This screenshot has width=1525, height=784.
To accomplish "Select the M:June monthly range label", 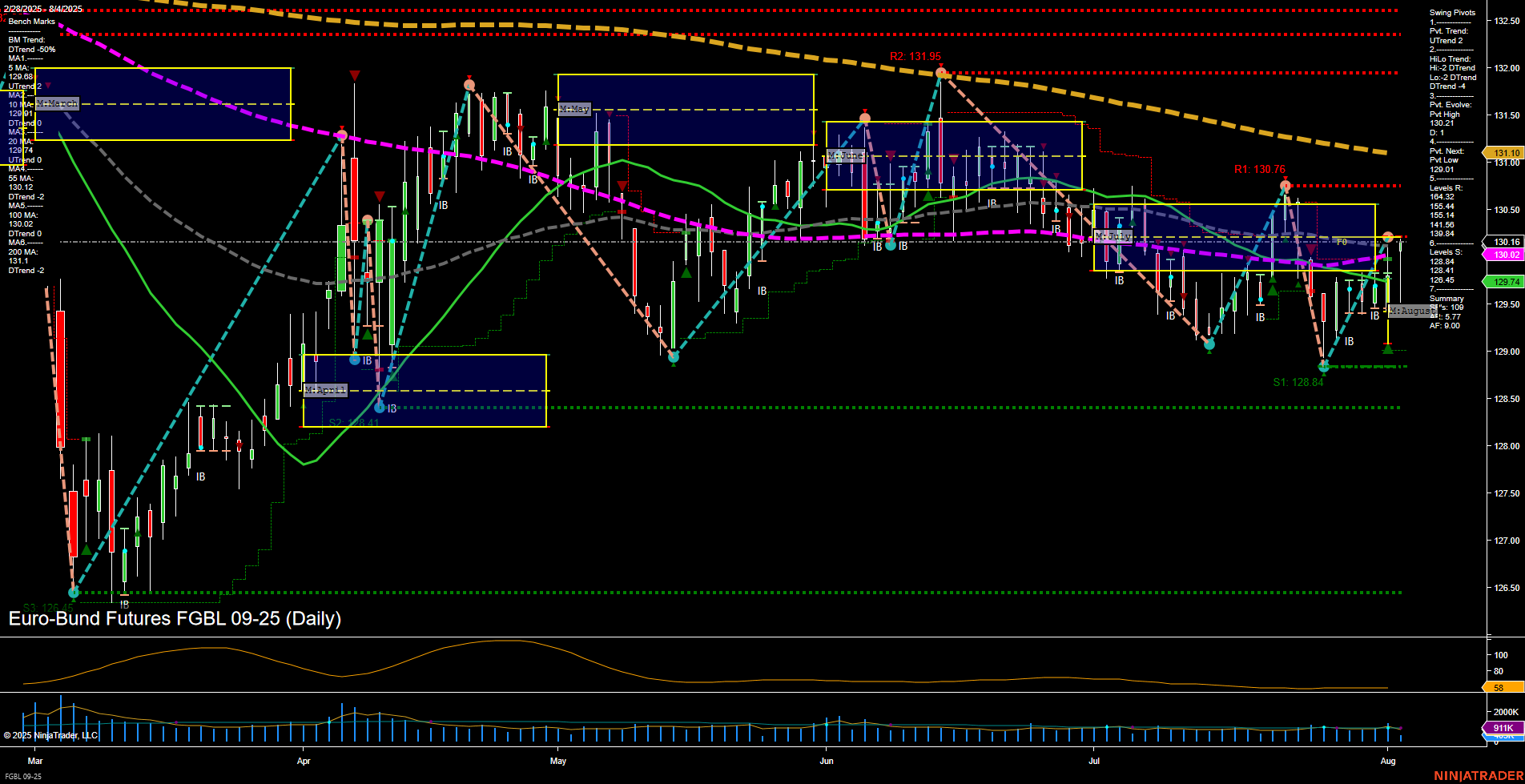I will (x=847, y=155).
